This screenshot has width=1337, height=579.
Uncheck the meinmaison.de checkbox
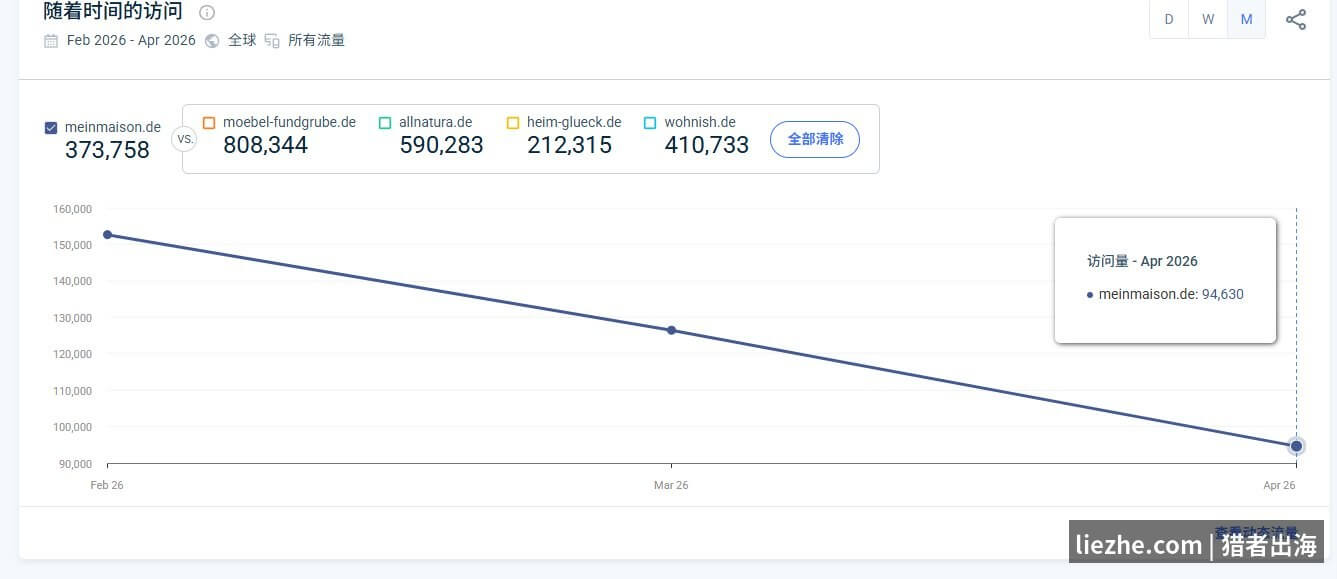click(51, 127)
